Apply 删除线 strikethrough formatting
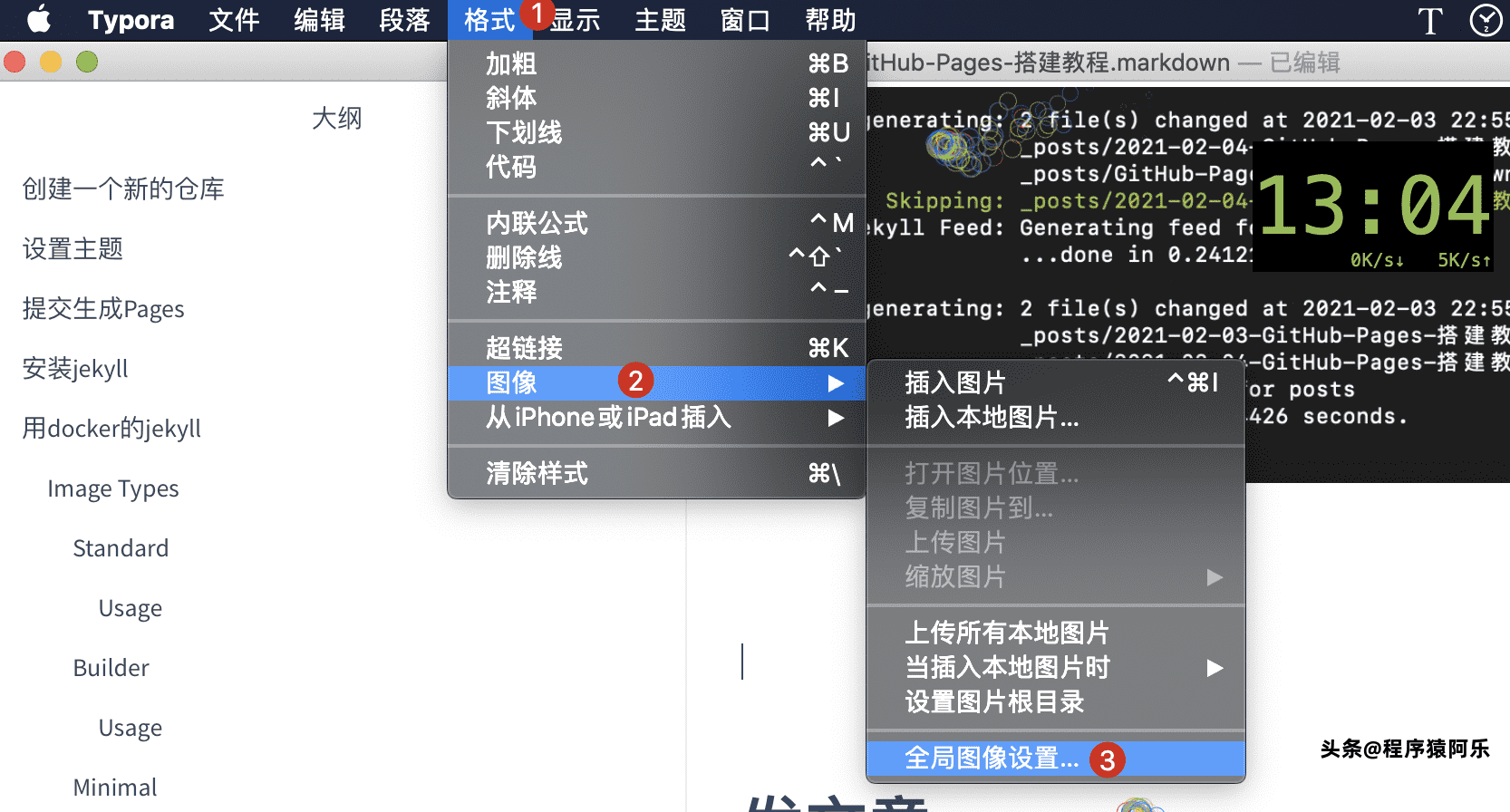Viewport: 1510px width, 812px height. (x=657, y=257)
